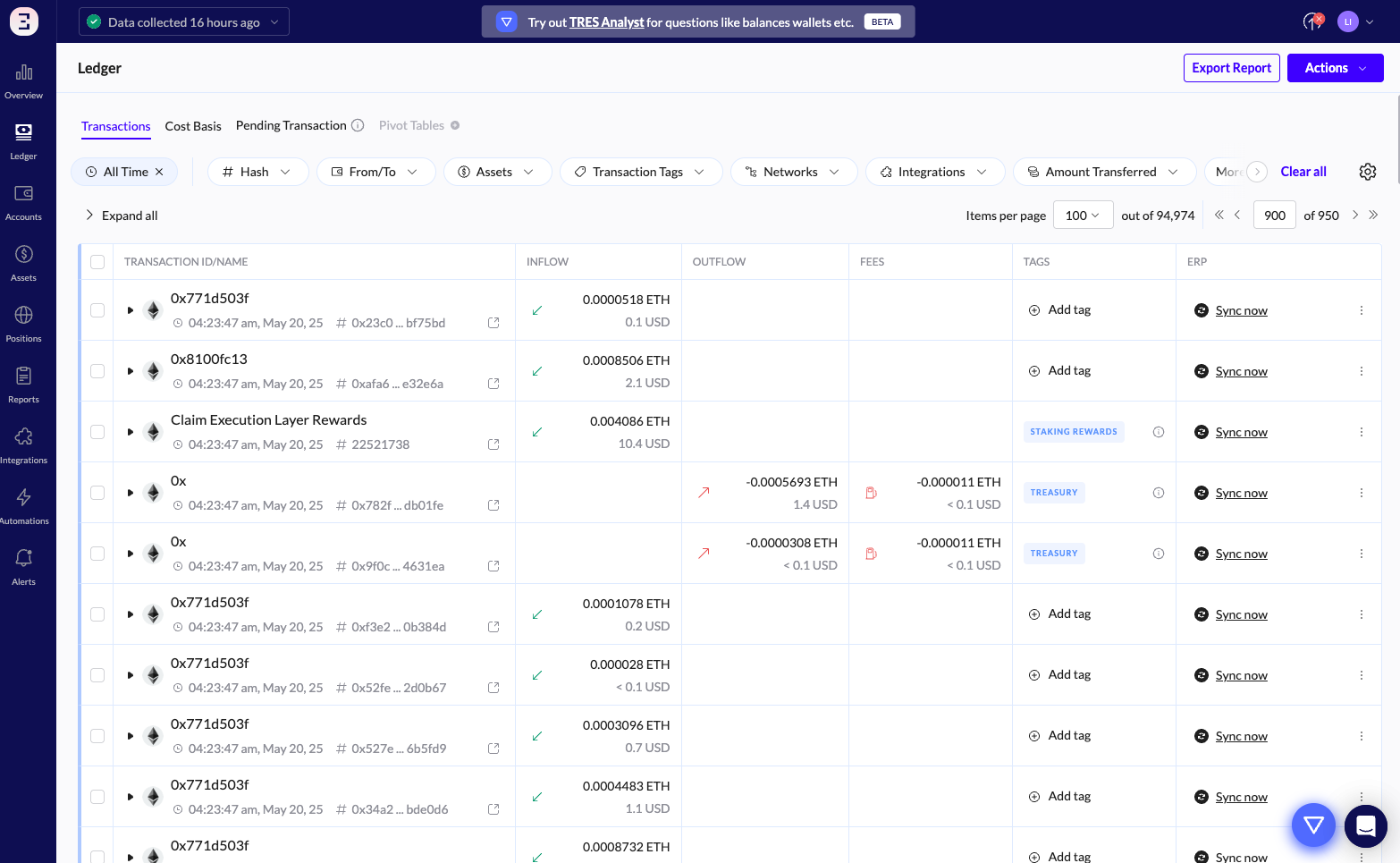The width and height of the screenshot is (1400, 863).
Task: Toggle the select-all checkbox in table header
Action: coord(97,262)
